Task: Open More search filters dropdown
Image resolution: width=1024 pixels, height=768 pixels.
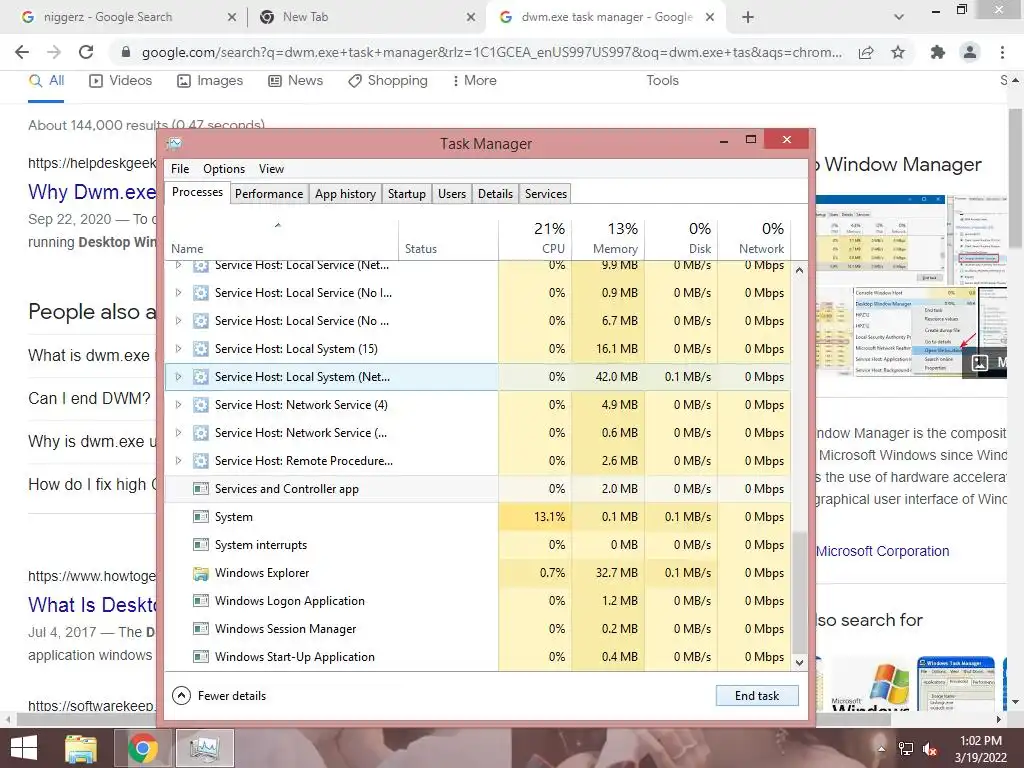Action: point(475,80)
